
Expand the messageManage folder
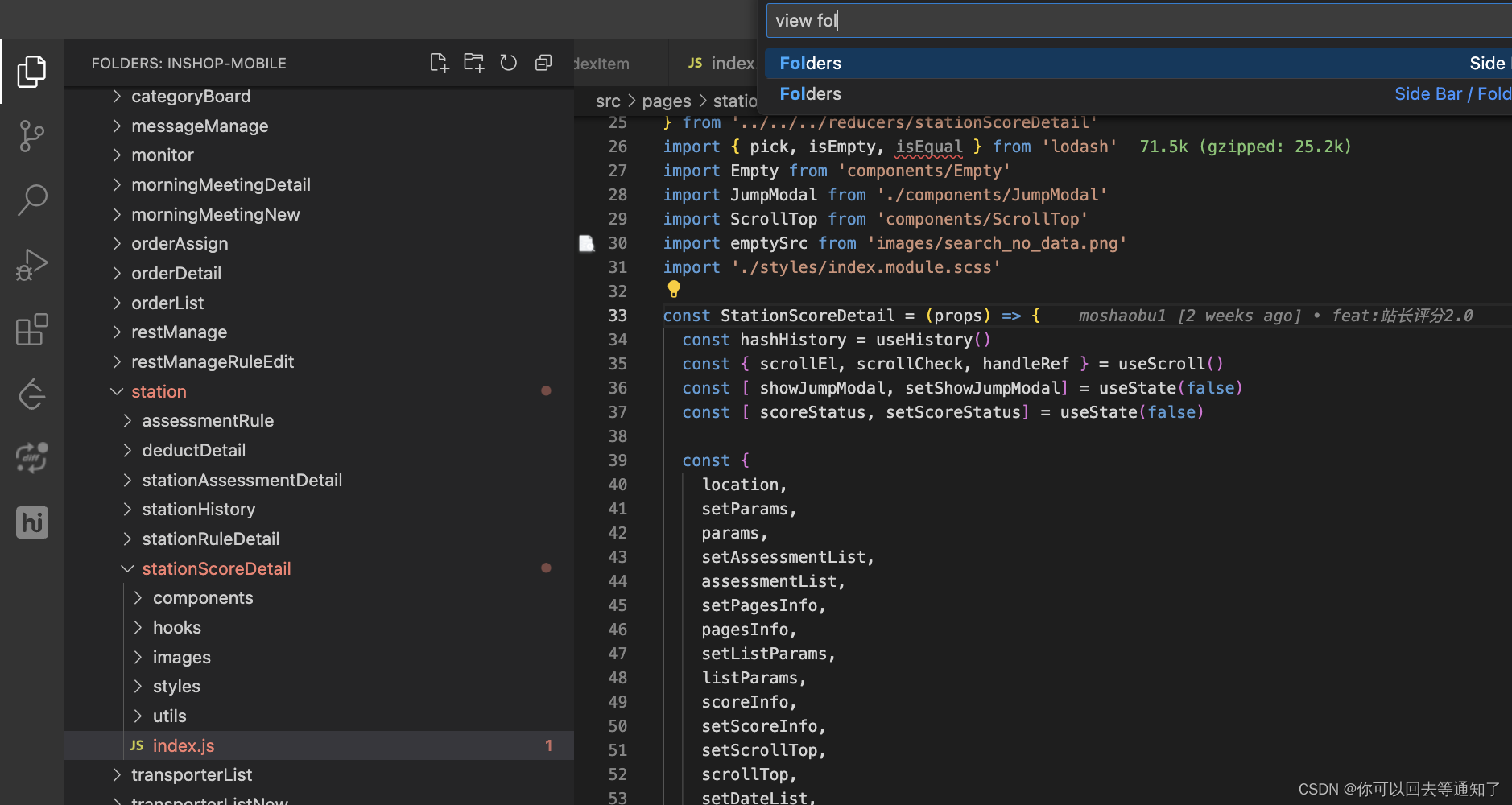tap(117, 126)
